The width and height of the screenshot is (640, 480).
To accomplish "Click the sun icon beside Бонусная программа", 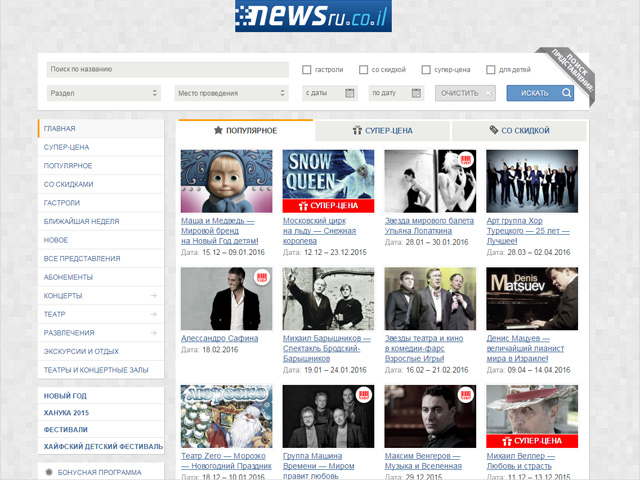I will pos(49,472).
